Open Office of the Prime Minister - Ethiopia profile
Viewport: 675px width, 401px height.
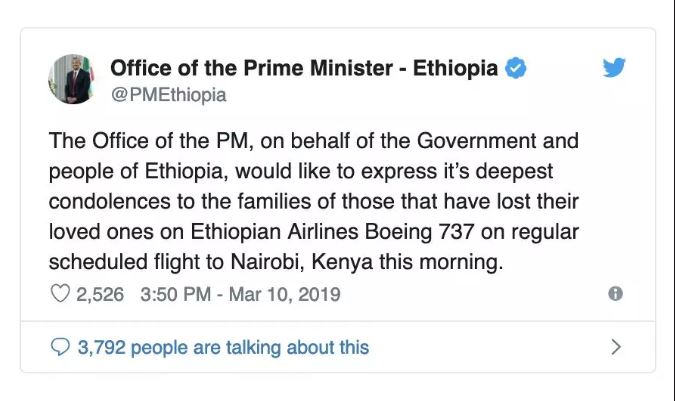click(303, 69)
